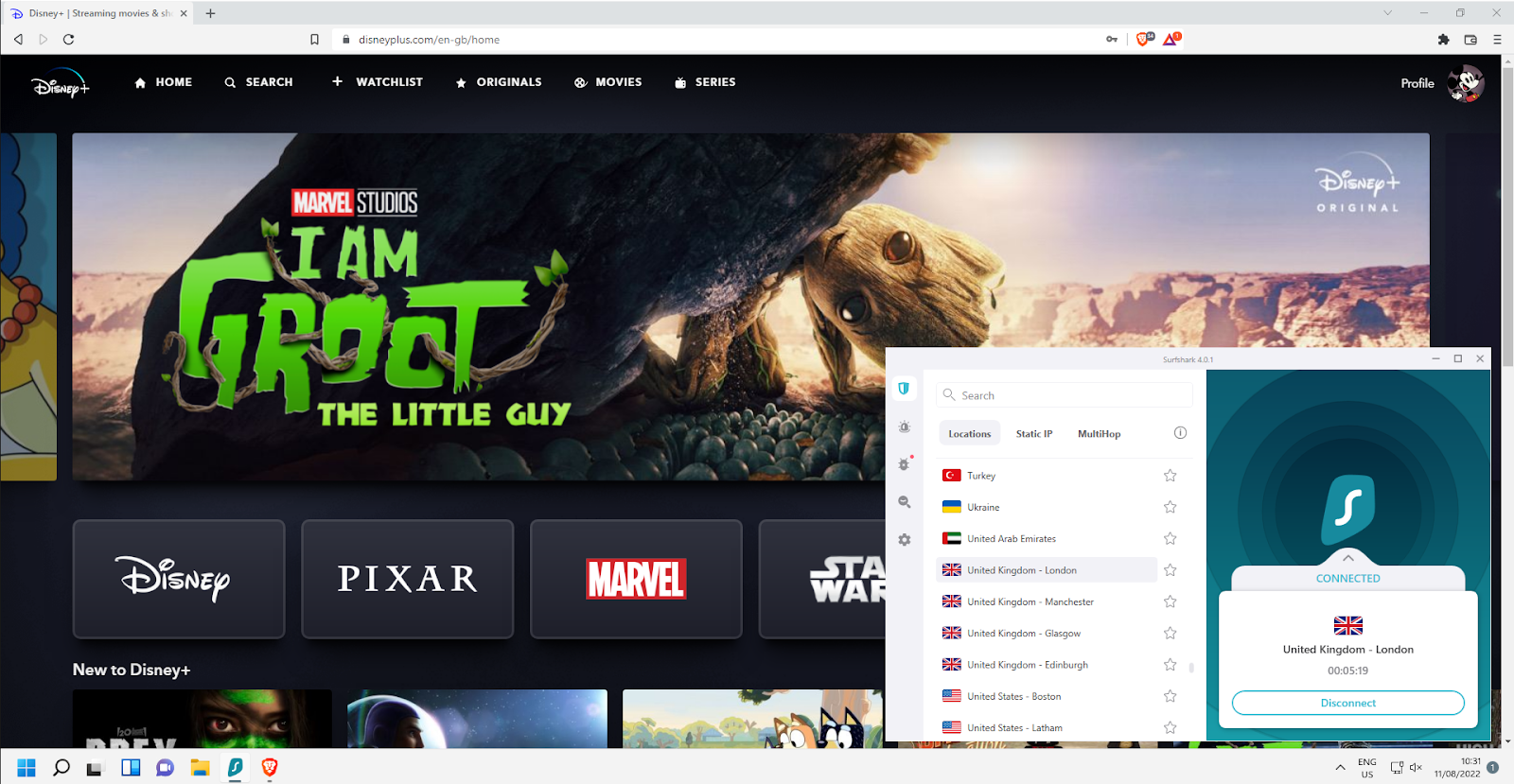1514x784 pixels.
Task: Toggle favorite star for United Kingdom - London
Action: pyautogui.click(x=1171, y=570)
